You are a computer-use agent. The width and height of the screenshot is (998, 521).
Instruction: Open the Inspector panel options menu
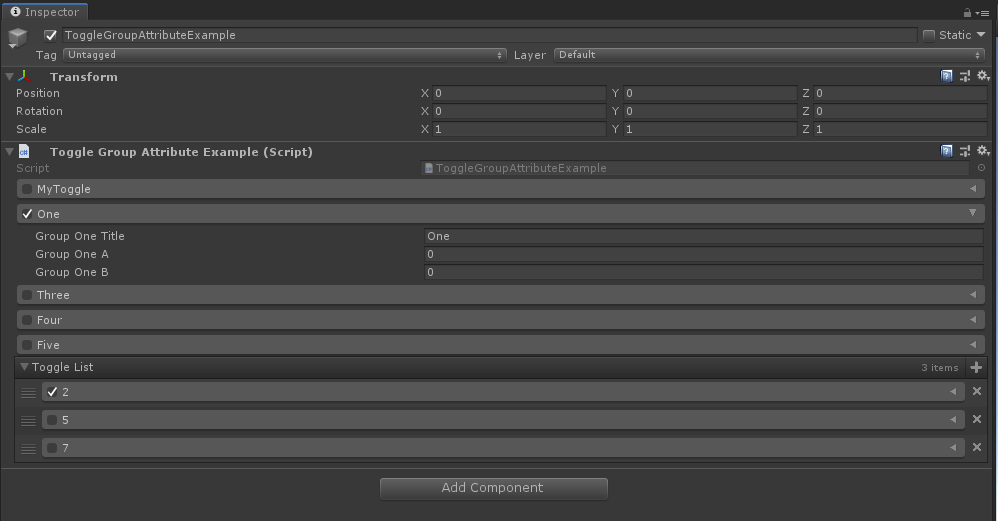(984, 13)
